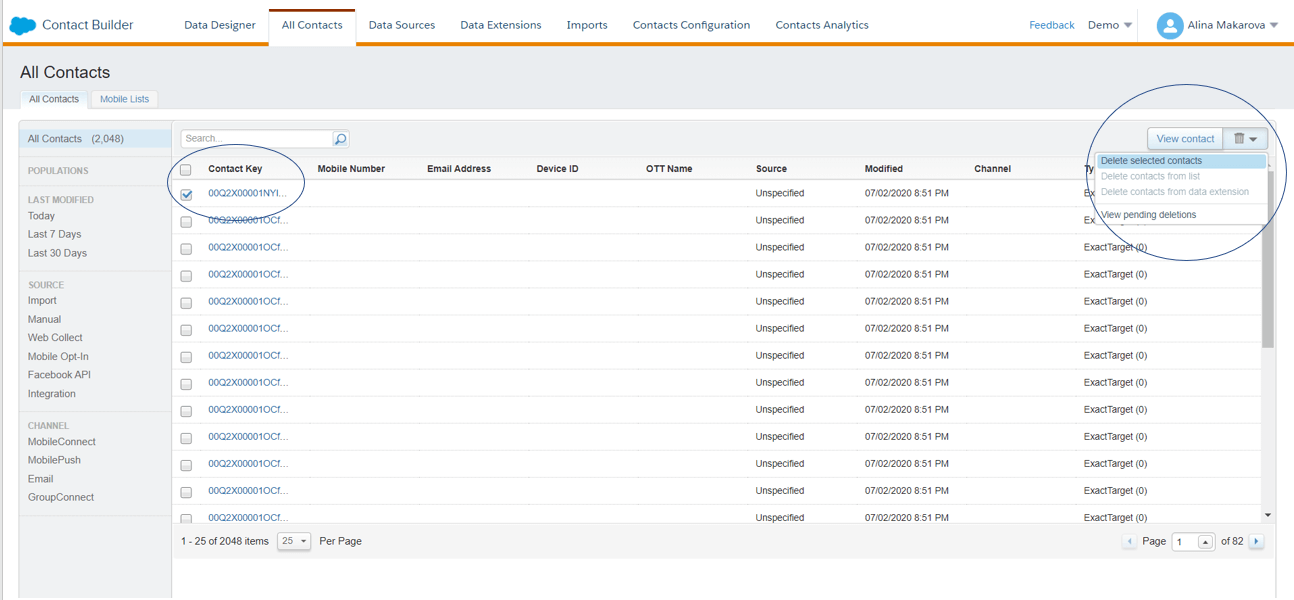Uncheck the selected first contact row
This screenshot has width=1294, height=600.
(185, 195)
